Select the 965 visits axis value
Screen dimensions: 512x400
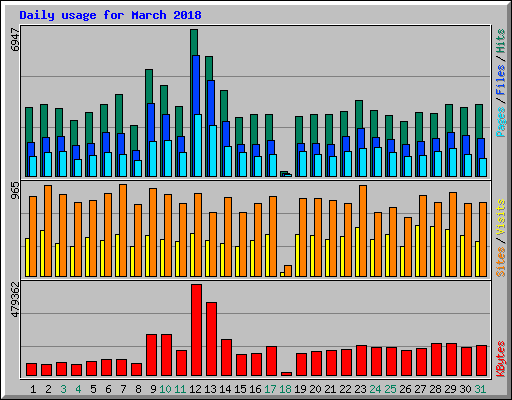(15, 191)
